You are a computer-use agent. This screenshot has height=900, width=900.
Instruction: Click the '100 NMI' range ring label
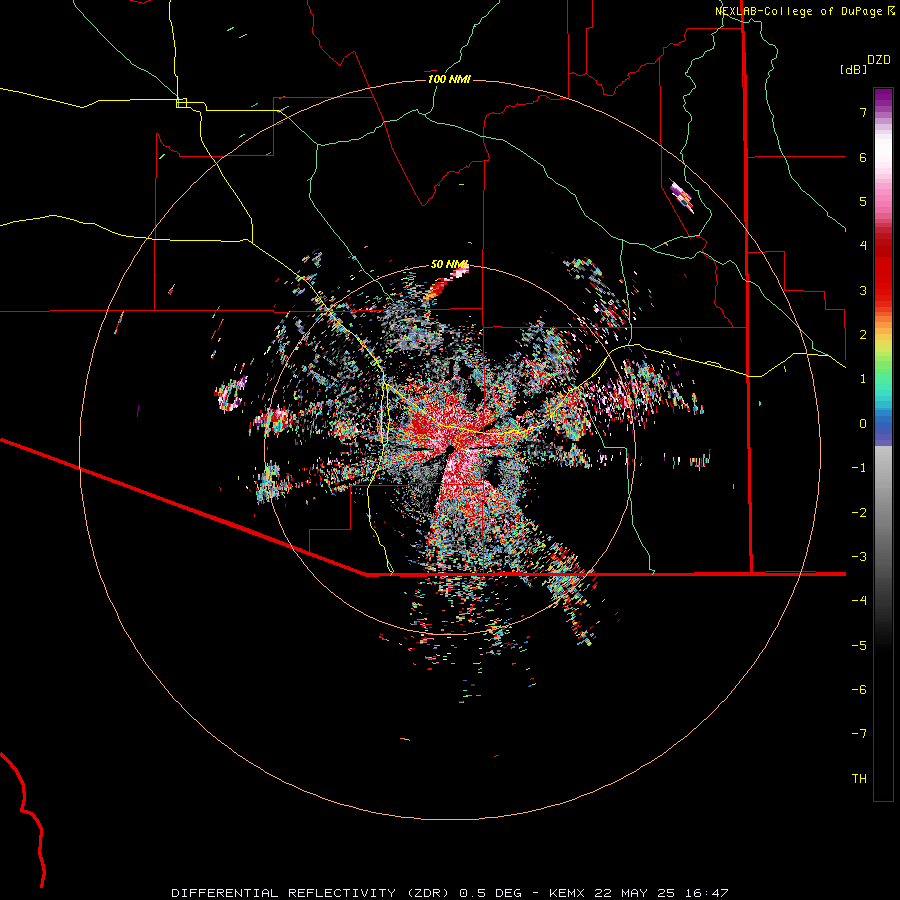coord(449,79)
